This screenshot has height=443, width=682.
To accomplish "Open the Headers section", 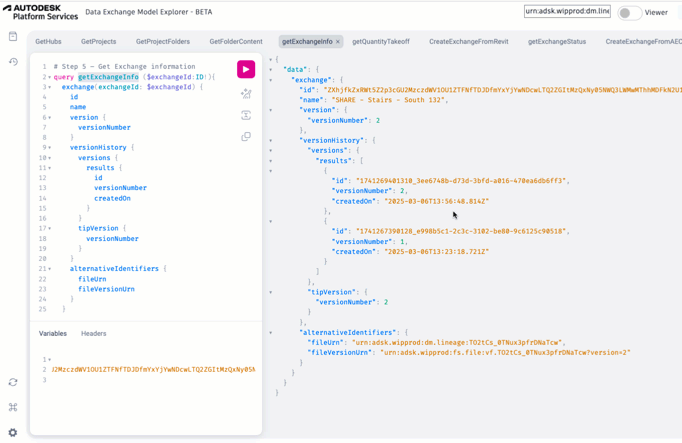I will tap(94, 333).
